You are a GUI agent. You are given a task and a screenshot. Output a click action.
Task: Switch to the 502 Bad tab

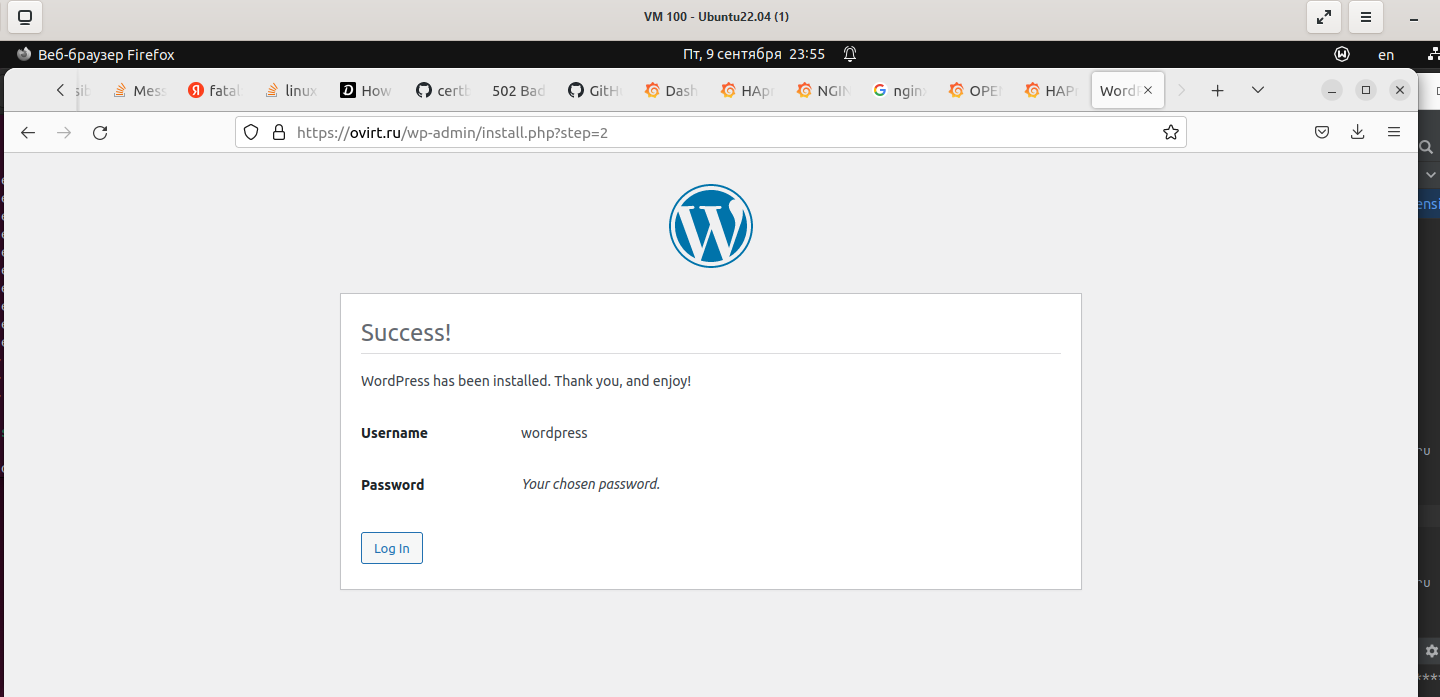pos(519,90)
